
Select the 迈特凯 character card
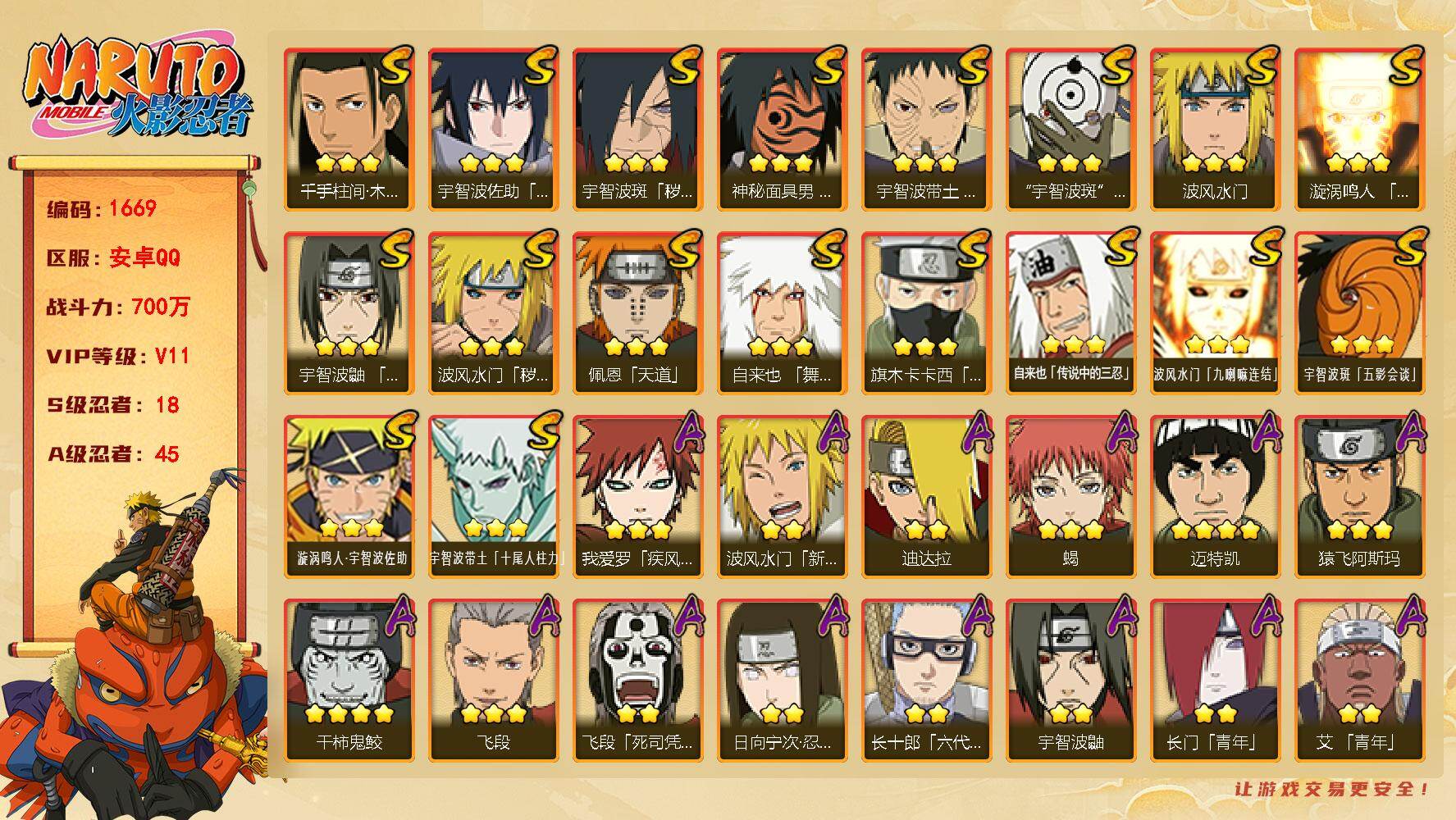pos(1214,496)
